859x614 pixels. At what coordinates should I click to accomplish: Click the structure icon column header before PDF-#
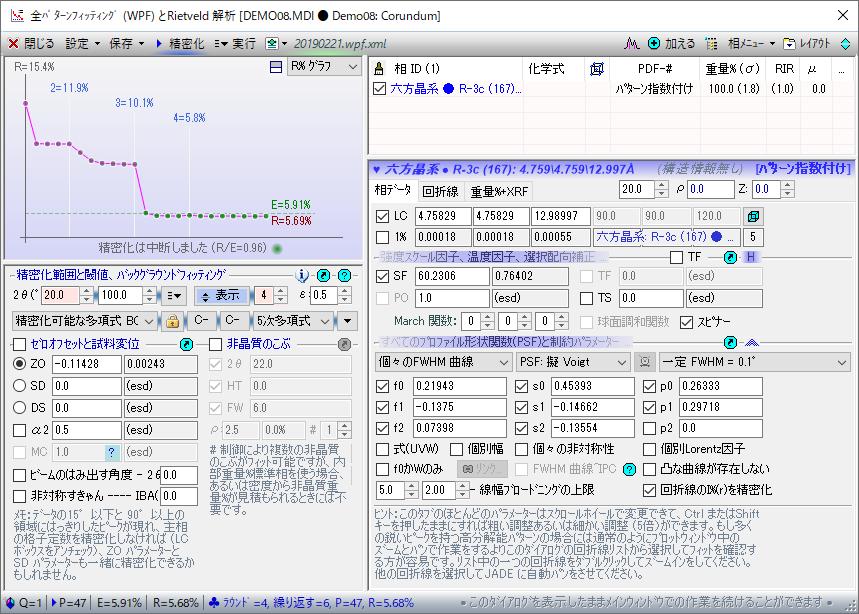click(597, 69)
